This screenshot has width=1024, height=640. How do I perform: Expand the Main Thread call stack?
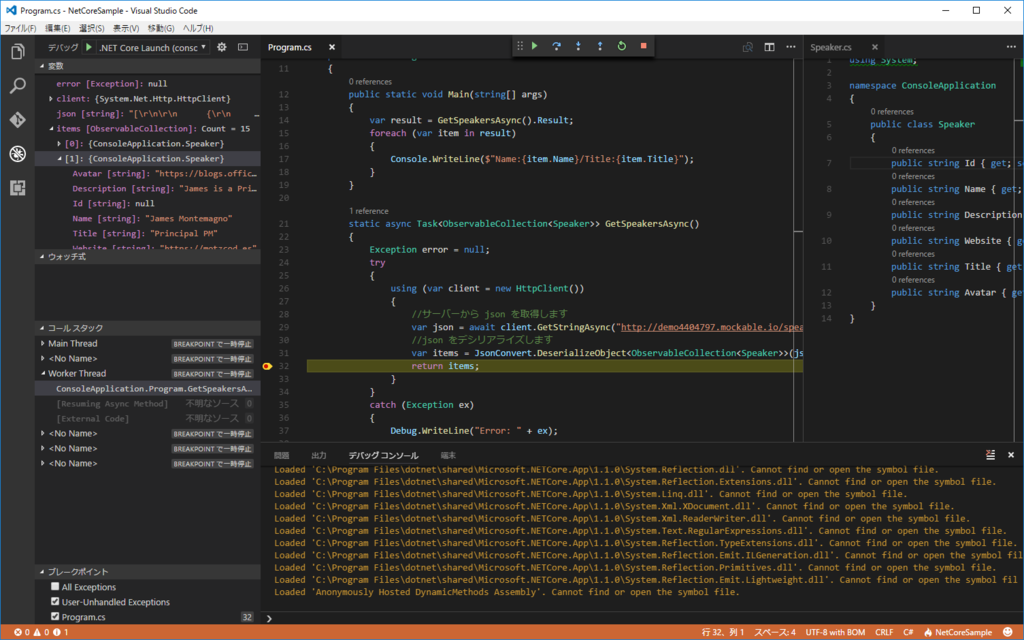(43, 344)
